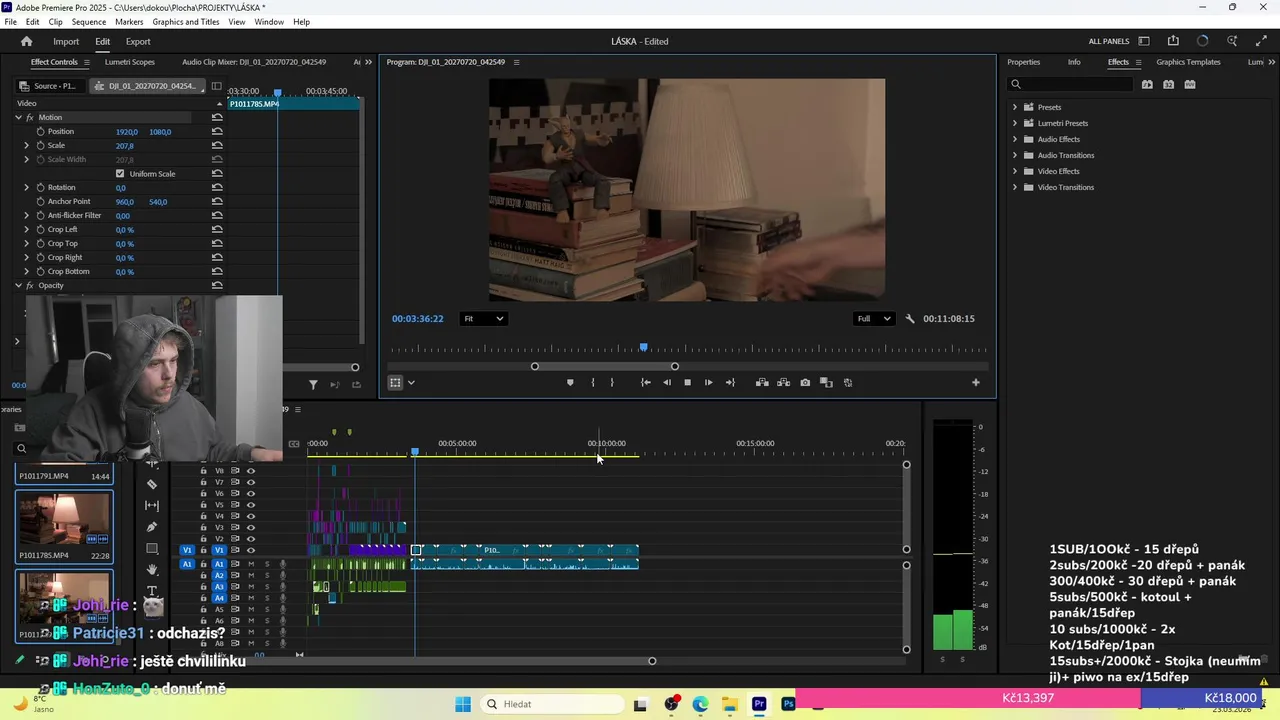Go to the Import workspace
This screenshot has width=1280, height=720.
66,41
